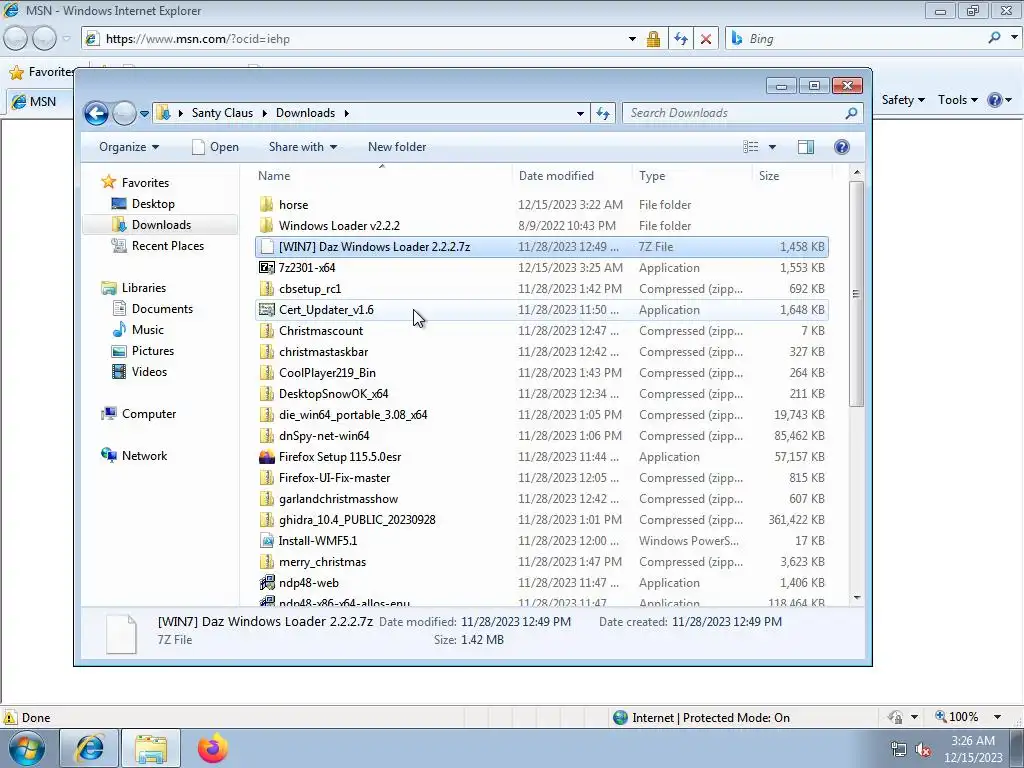Image resolution: width=1024 pixels, height=768 pixels.
Task: Refresh the Downloads folder in Explorer
Action: point(603,114)
